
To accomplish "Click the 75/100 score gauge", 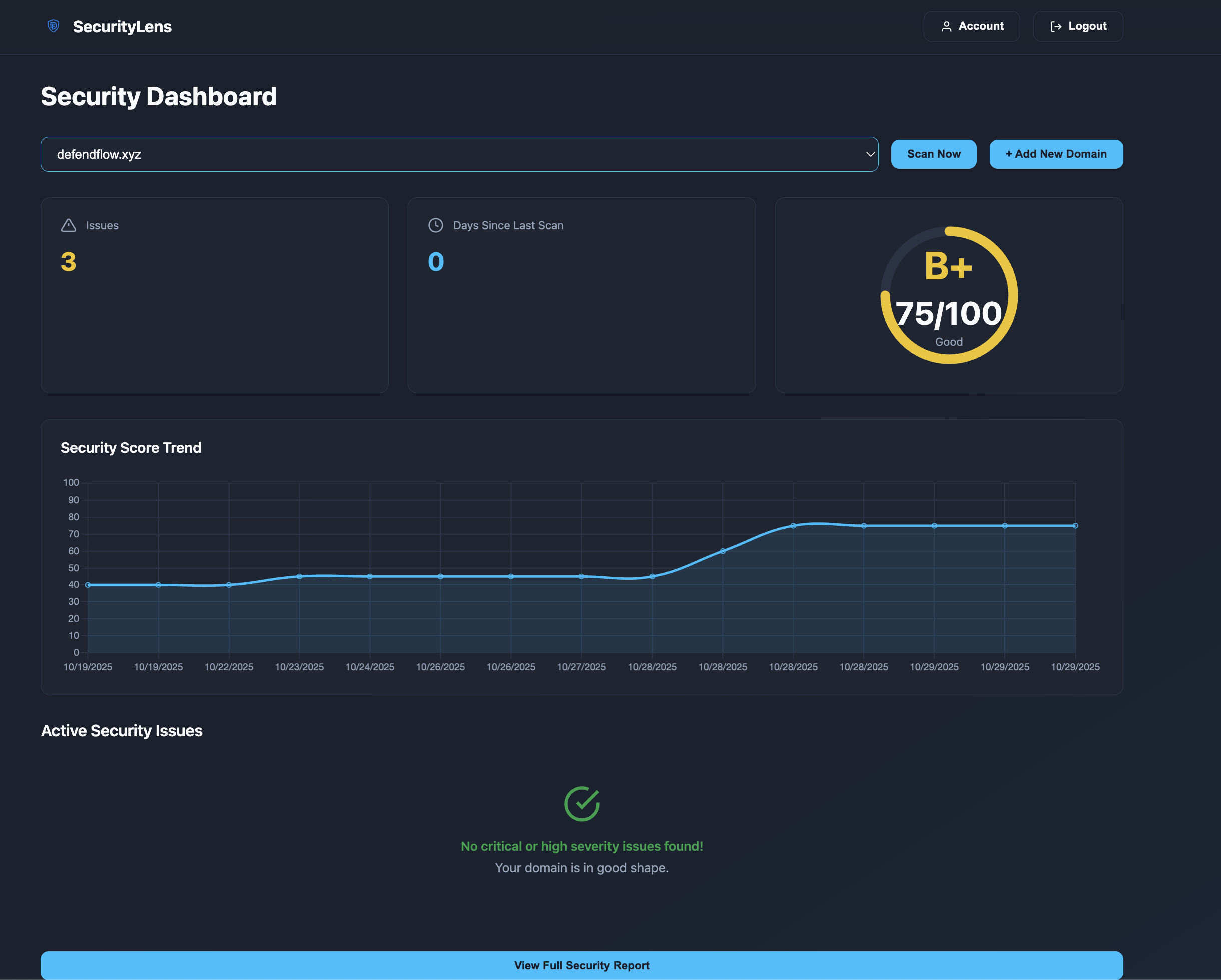I will click(x=949, y=314).
